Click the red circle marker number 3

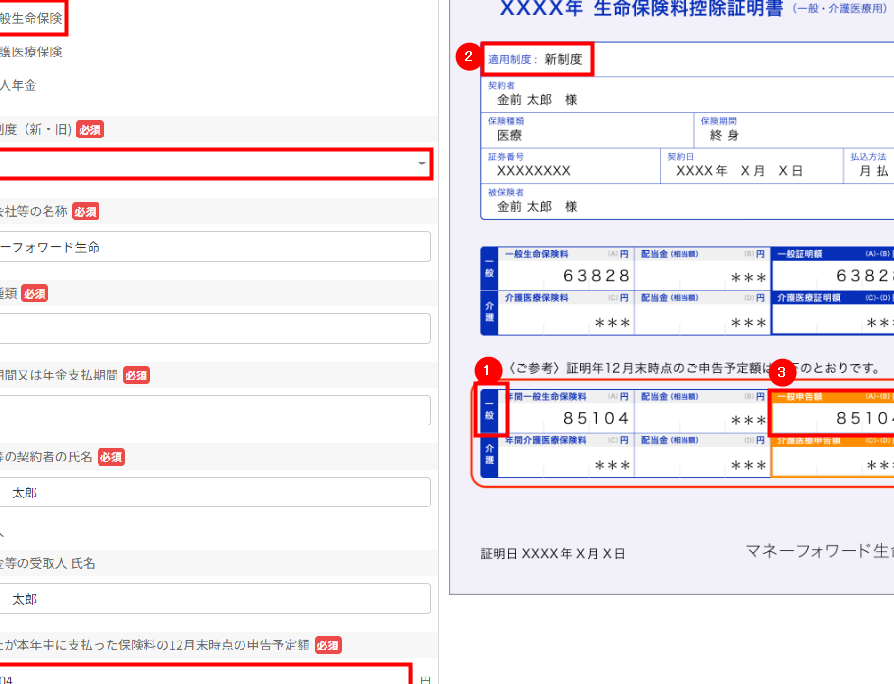point(783,373)
